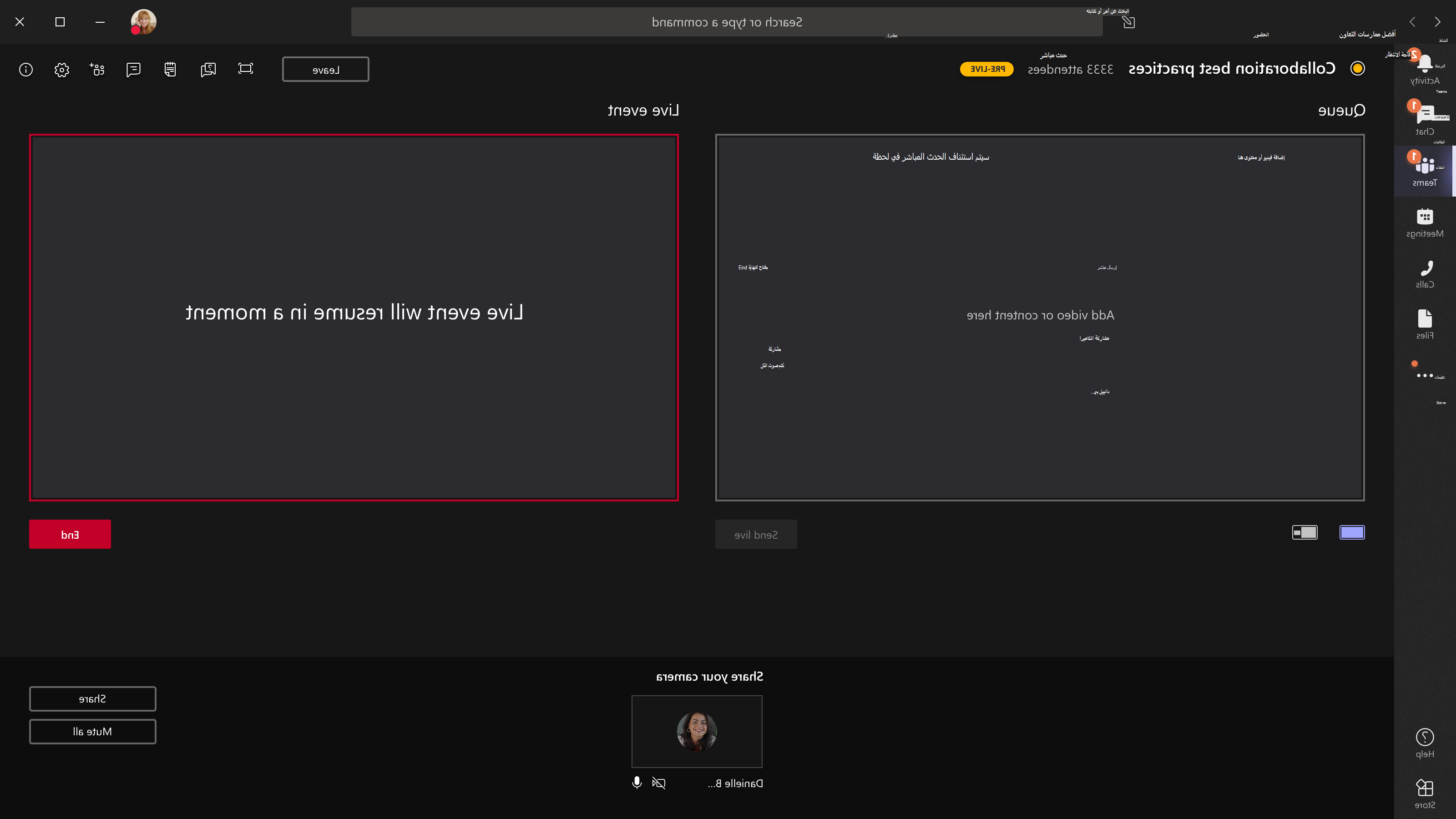Navigate with the right chevron arrow
Screen dimensions: 1456x819
(x=1437, y=22)
